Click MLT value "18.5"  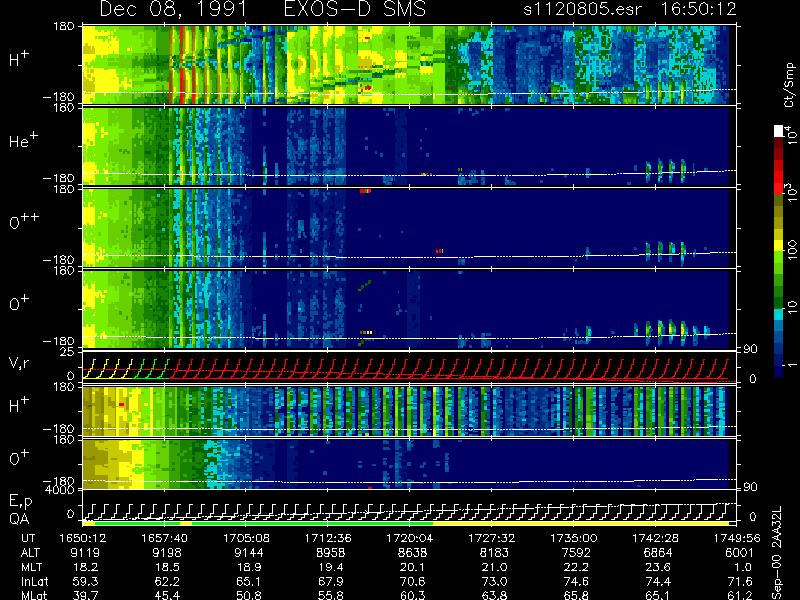point(170,567)
